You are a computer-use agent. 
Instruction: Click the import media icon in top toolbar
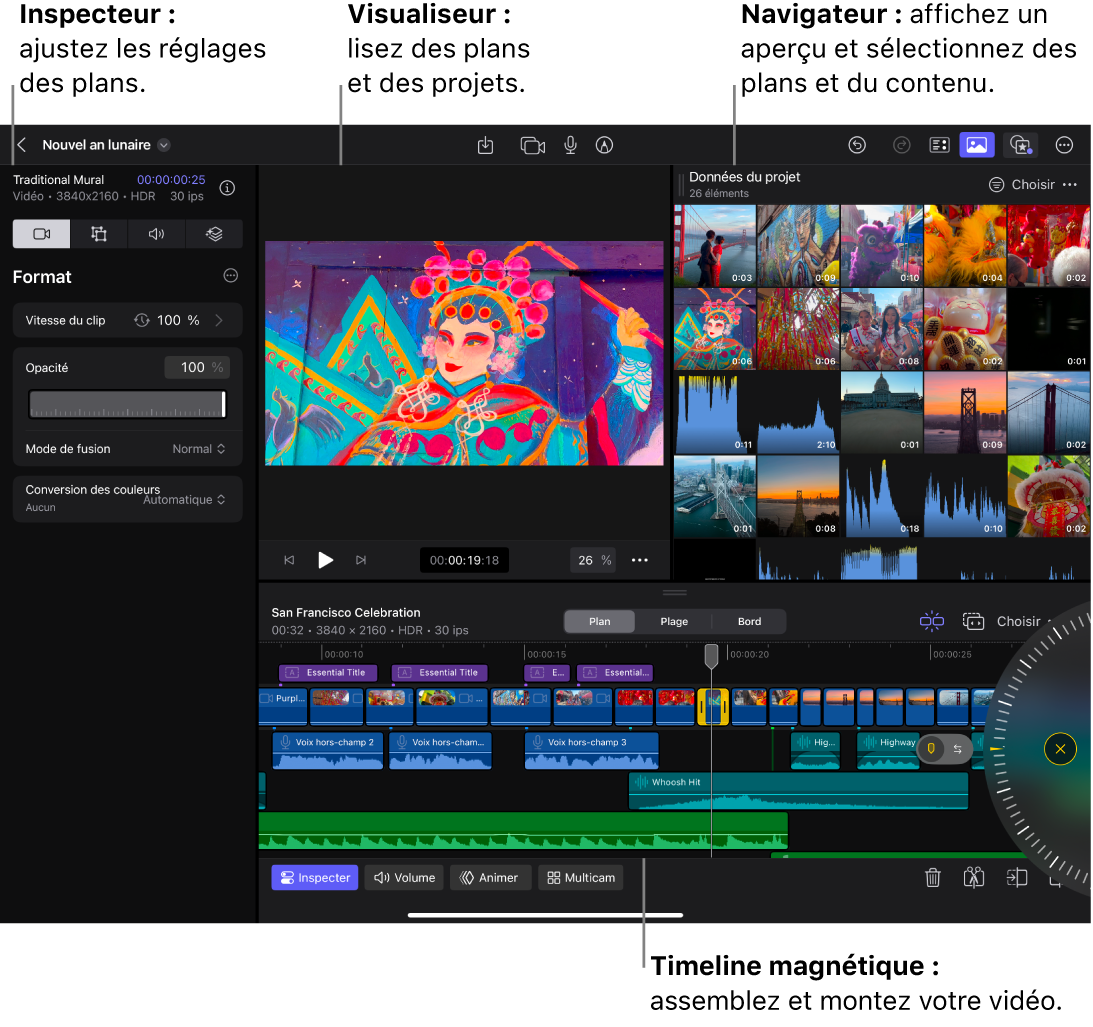[485, 145]
